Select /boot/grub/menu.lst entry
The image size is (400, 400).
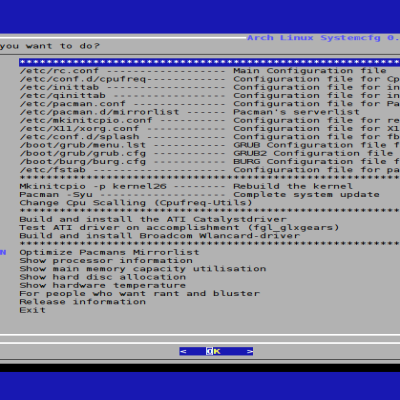click(209, 145)
